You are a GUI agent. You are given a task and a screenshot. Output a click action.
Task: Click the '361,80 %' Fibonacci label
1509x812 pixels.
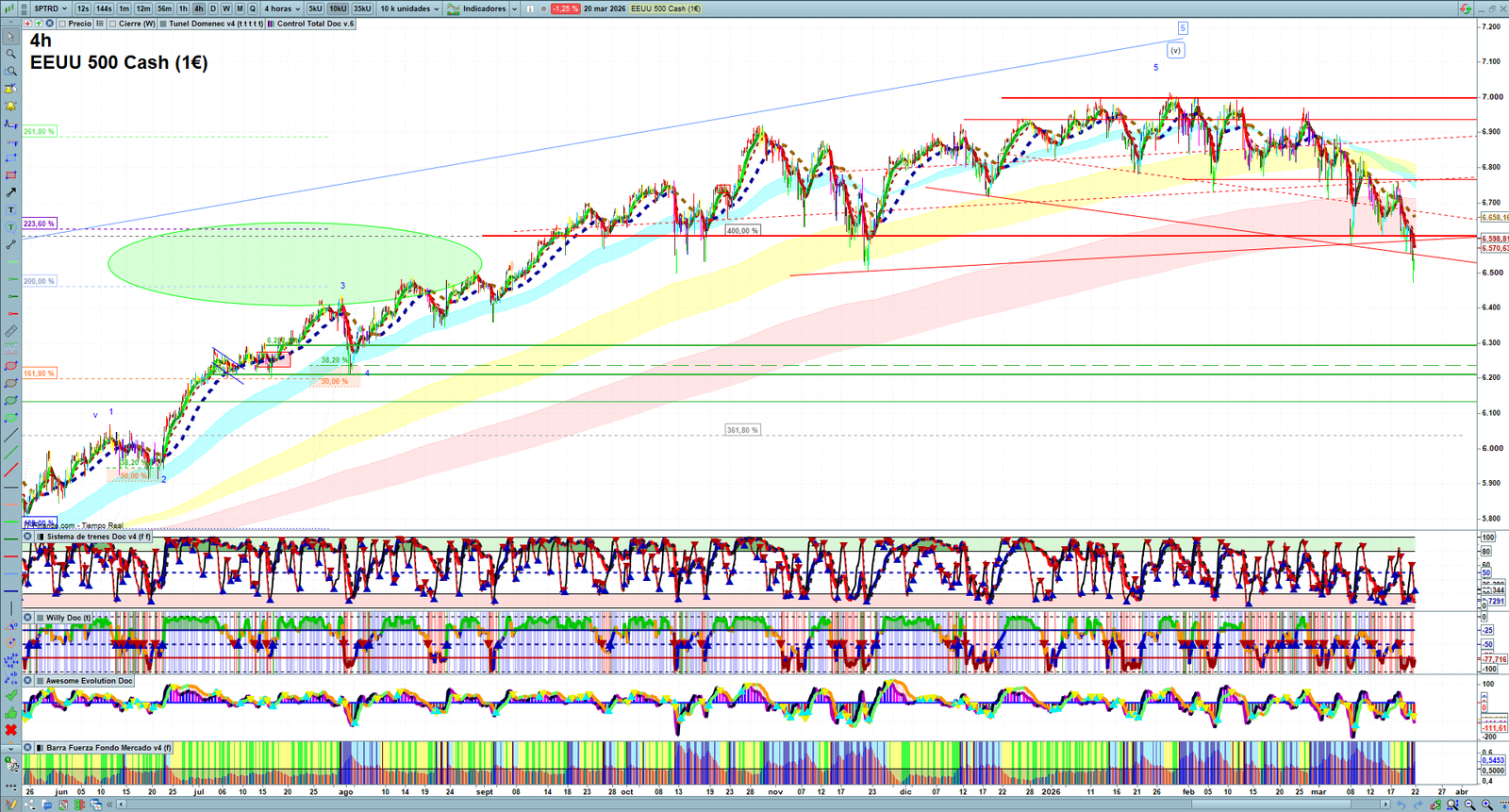(742, 430)
